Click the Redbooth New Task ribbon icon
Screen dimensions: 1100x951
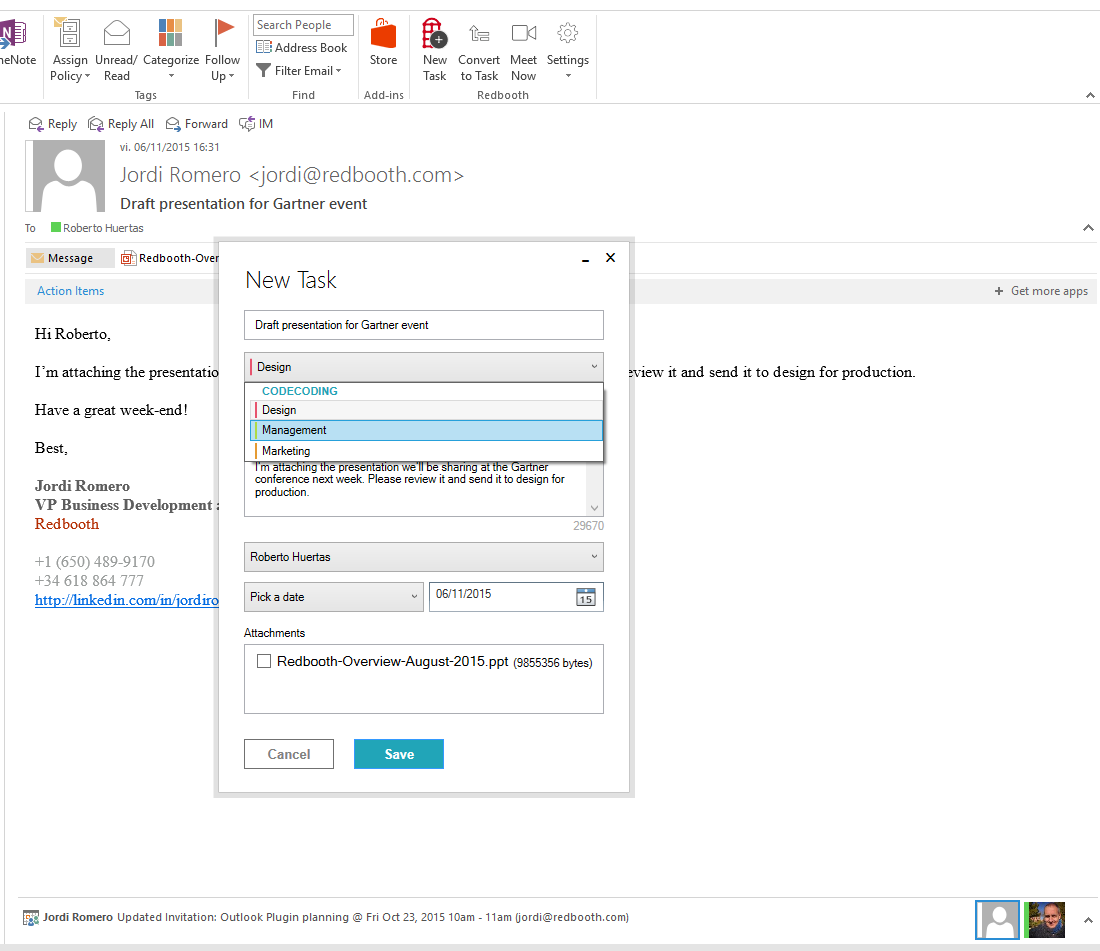click(x=434, y=36)
